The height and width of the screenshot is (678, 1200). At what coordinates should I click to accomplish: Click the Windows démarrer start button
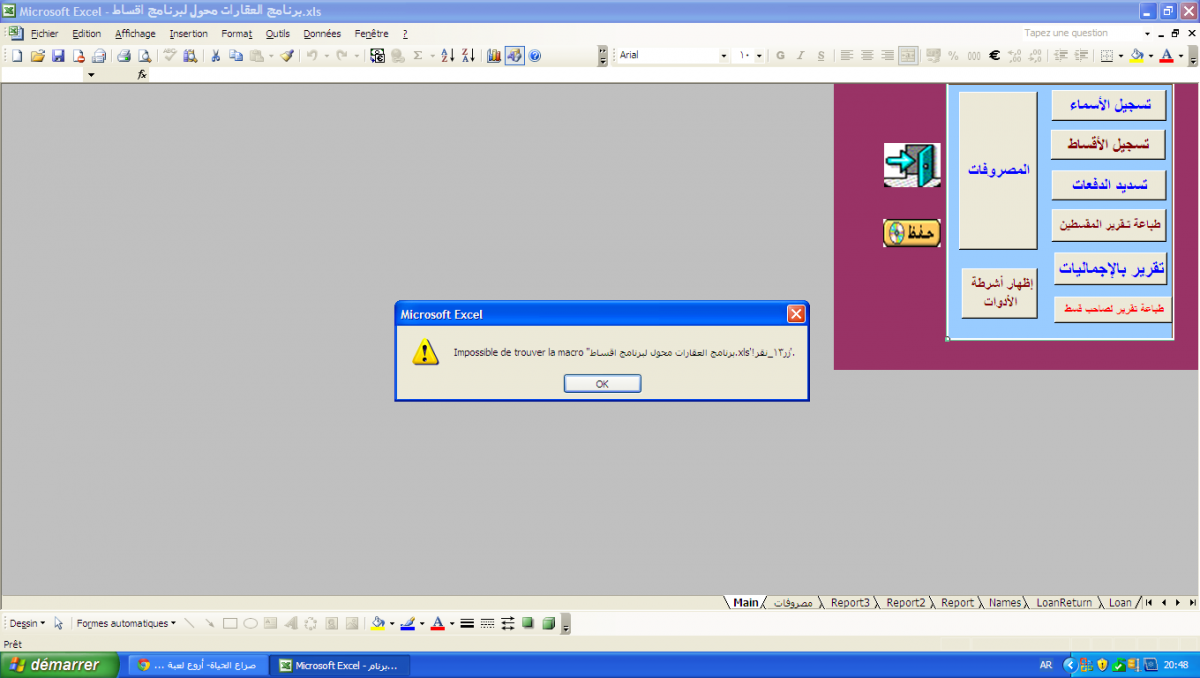tap(58, 664)
